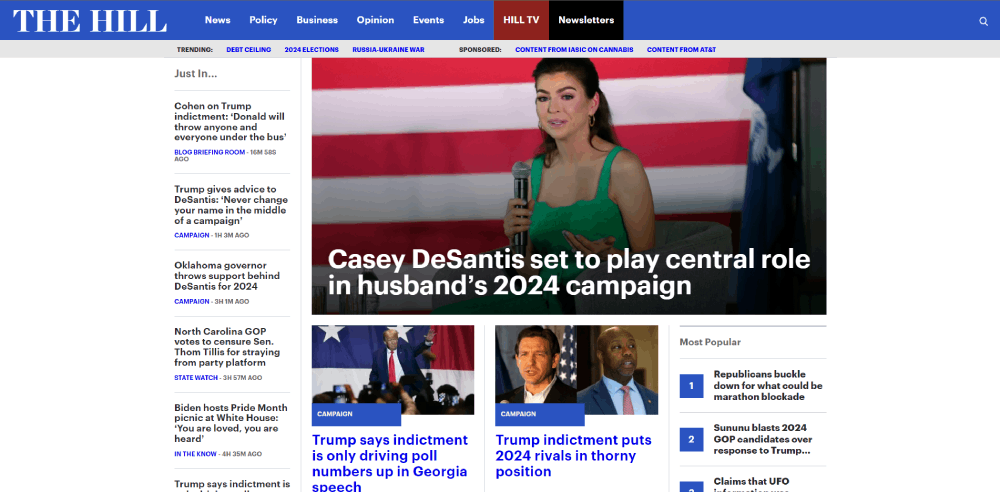1000x492 pixels.
Task: Open Casey DeSantis central role headline
Action: coord(569,272)
